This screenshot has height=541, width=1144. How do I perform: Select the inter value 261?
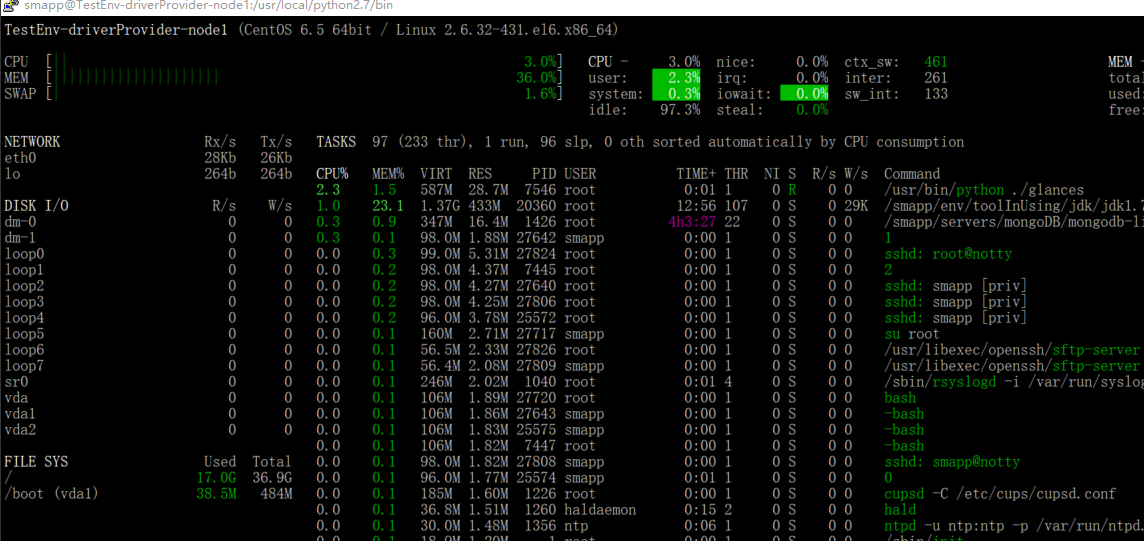(x=935, y=77)
